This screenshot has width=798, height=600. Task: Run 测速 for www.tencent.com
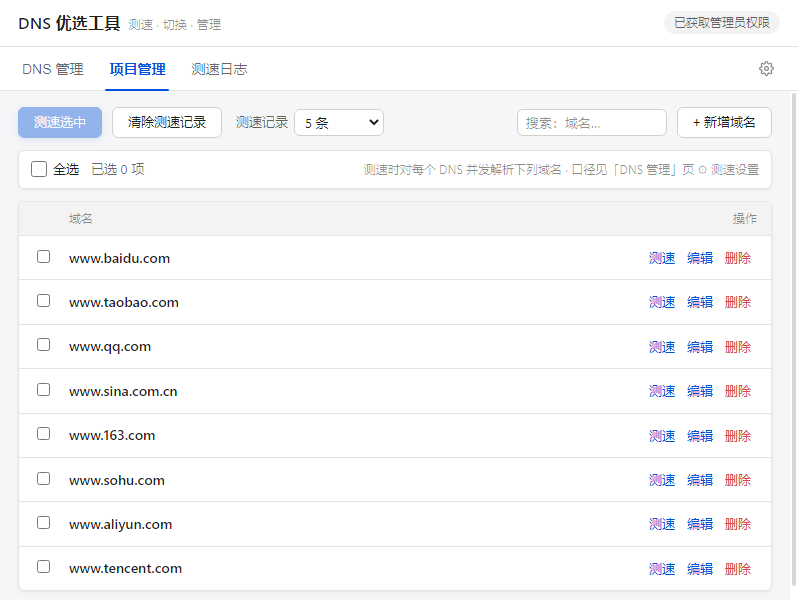[x=662, y=569]
